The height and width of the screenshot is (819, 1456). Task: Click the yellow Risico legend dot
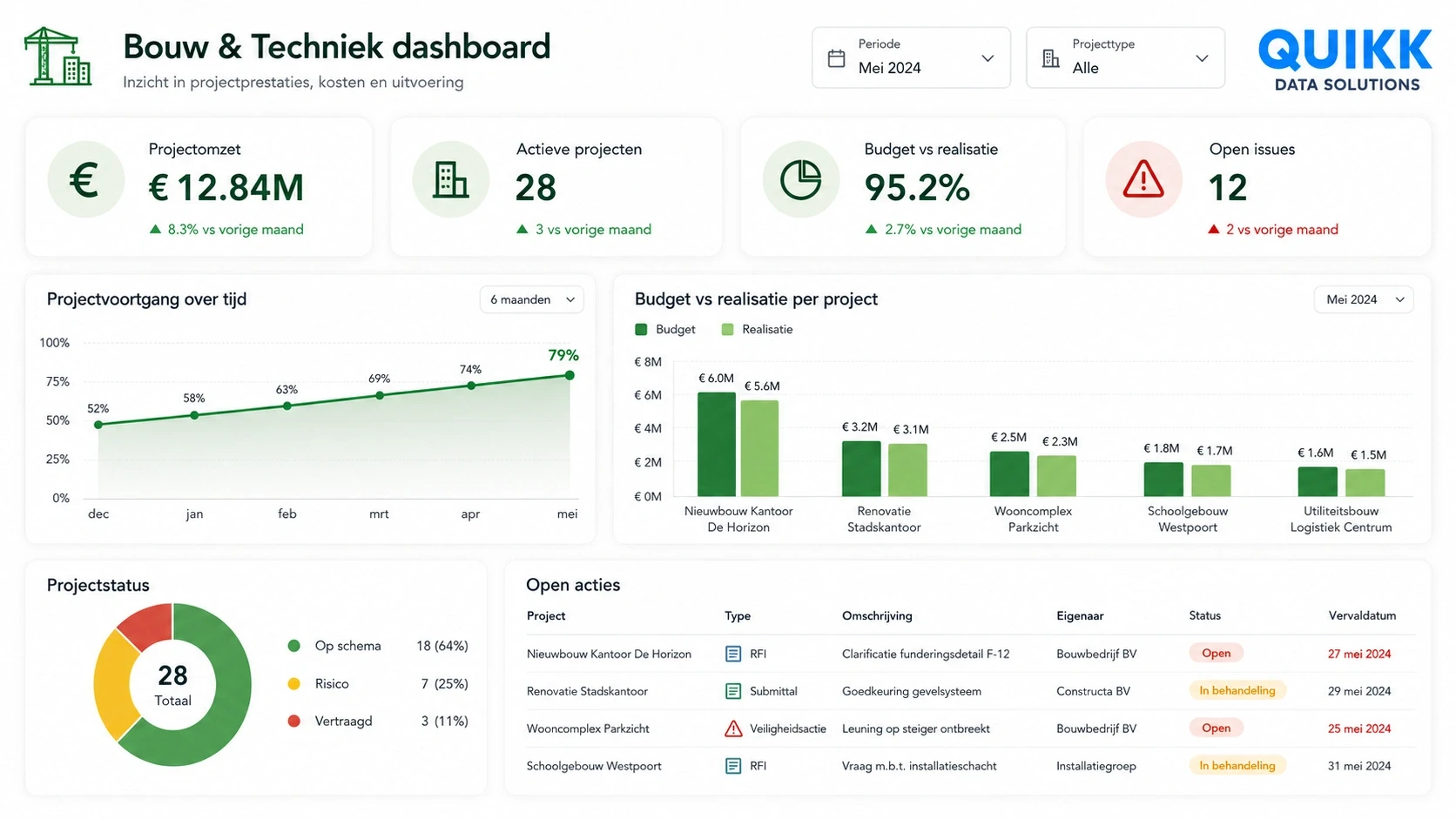coord(294,683)
